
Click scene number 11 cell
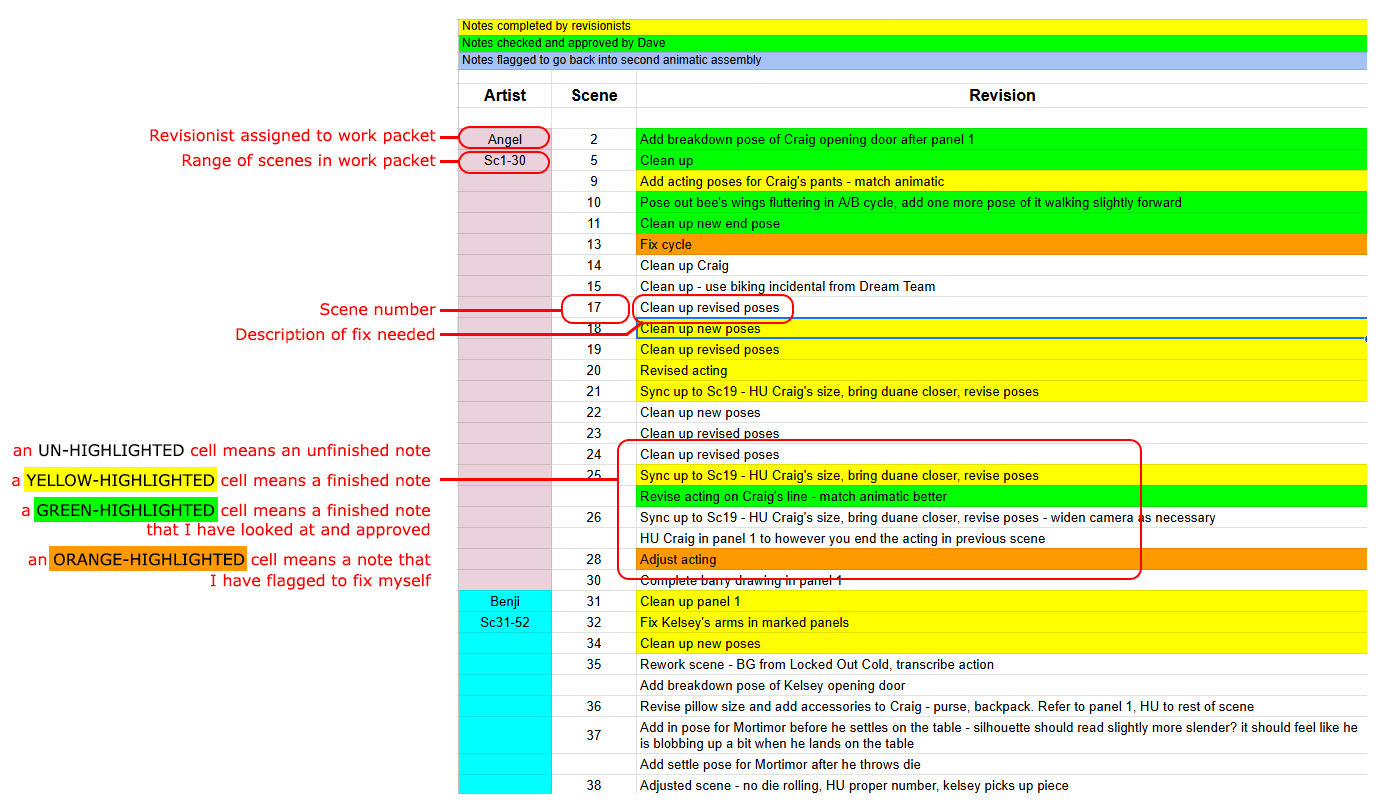click(594, 223)
